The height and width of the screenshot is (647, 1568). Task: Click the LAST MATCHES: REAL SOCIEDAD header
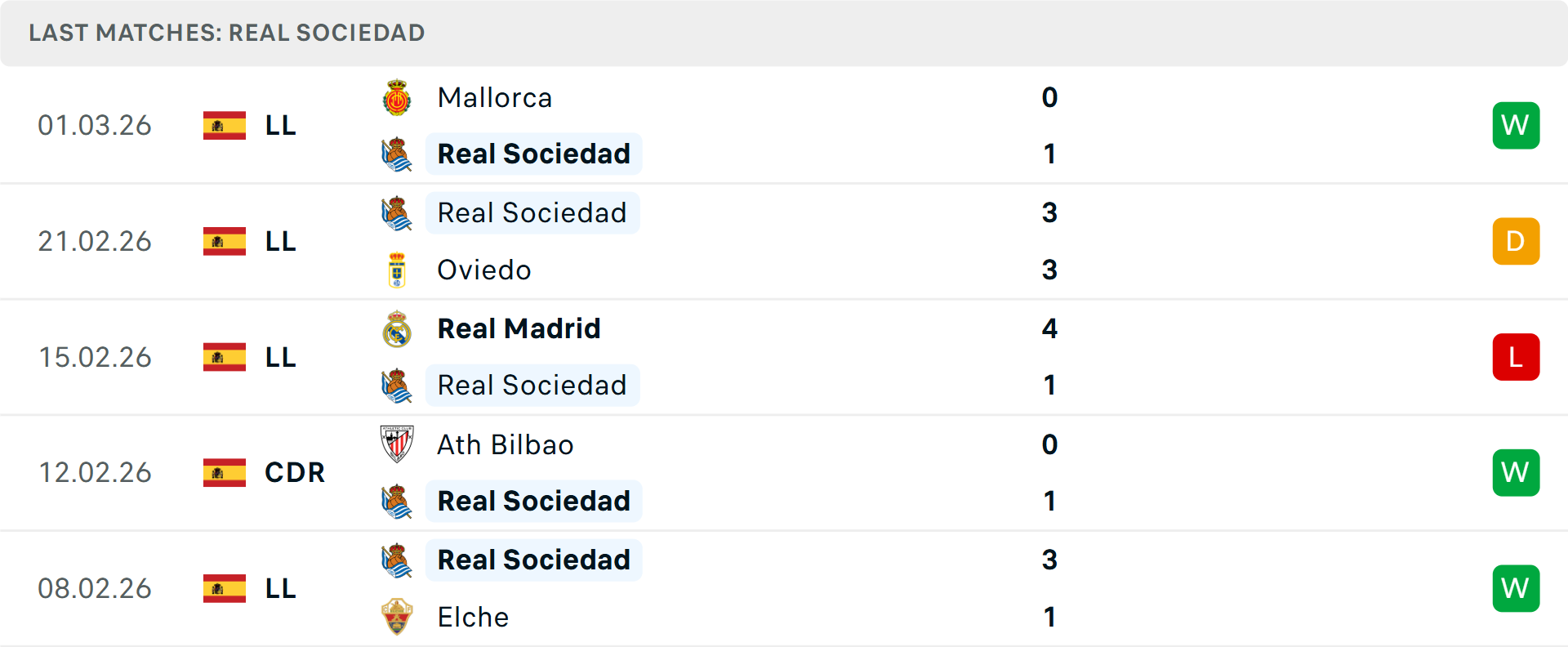click(226, 33)
